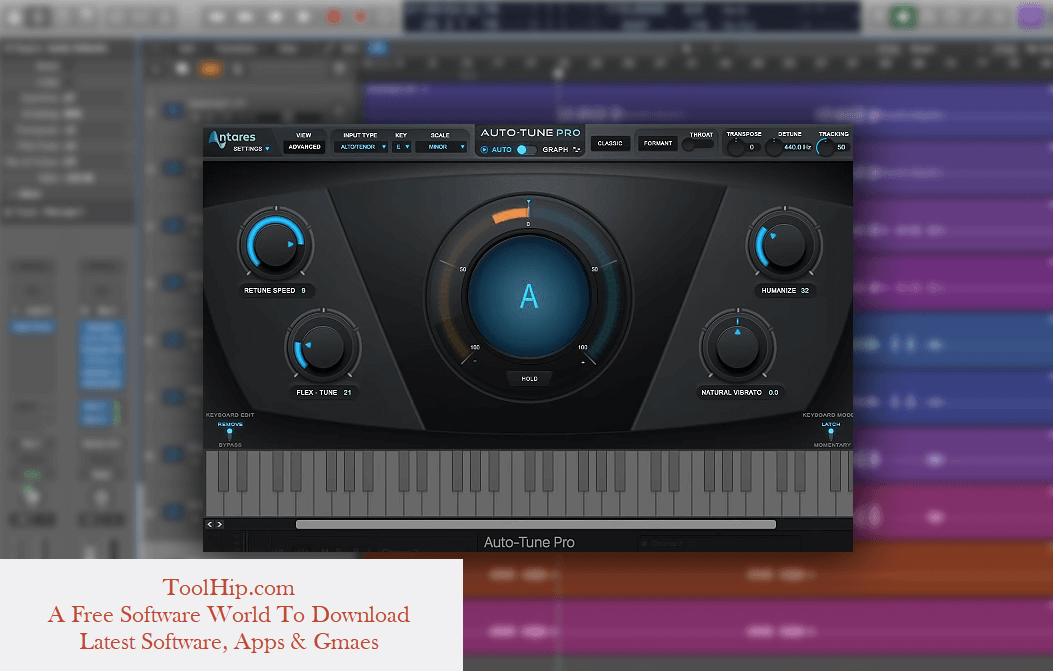Click the Natural Vibrato knob
Image resolution: width=1053 pixels, height=671 pixels.
tap(737, 347)
